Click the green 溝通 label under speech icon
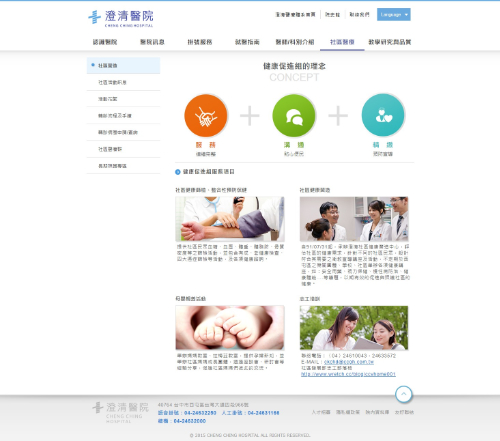This screenshot has height=441, width=500. click(x=294, y=145)
